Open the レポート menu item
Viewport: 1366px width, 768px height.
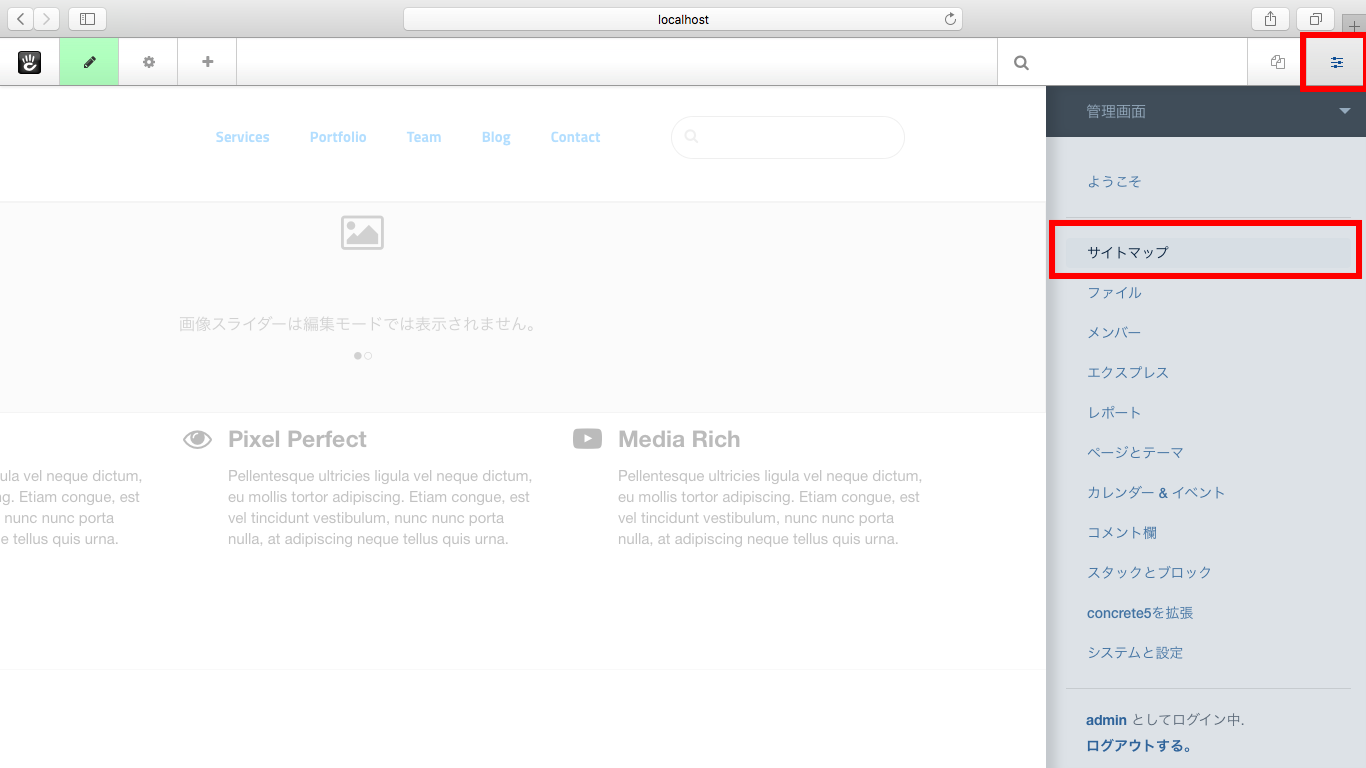click(x=1114, y=412)
